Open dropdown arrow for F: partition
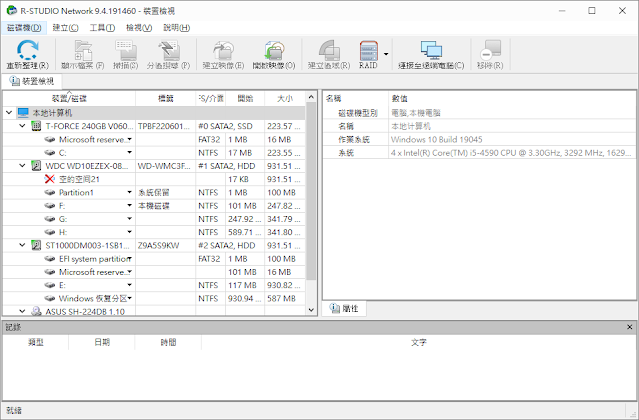Screen dimensions: 639x420 (x=130, y=205)
